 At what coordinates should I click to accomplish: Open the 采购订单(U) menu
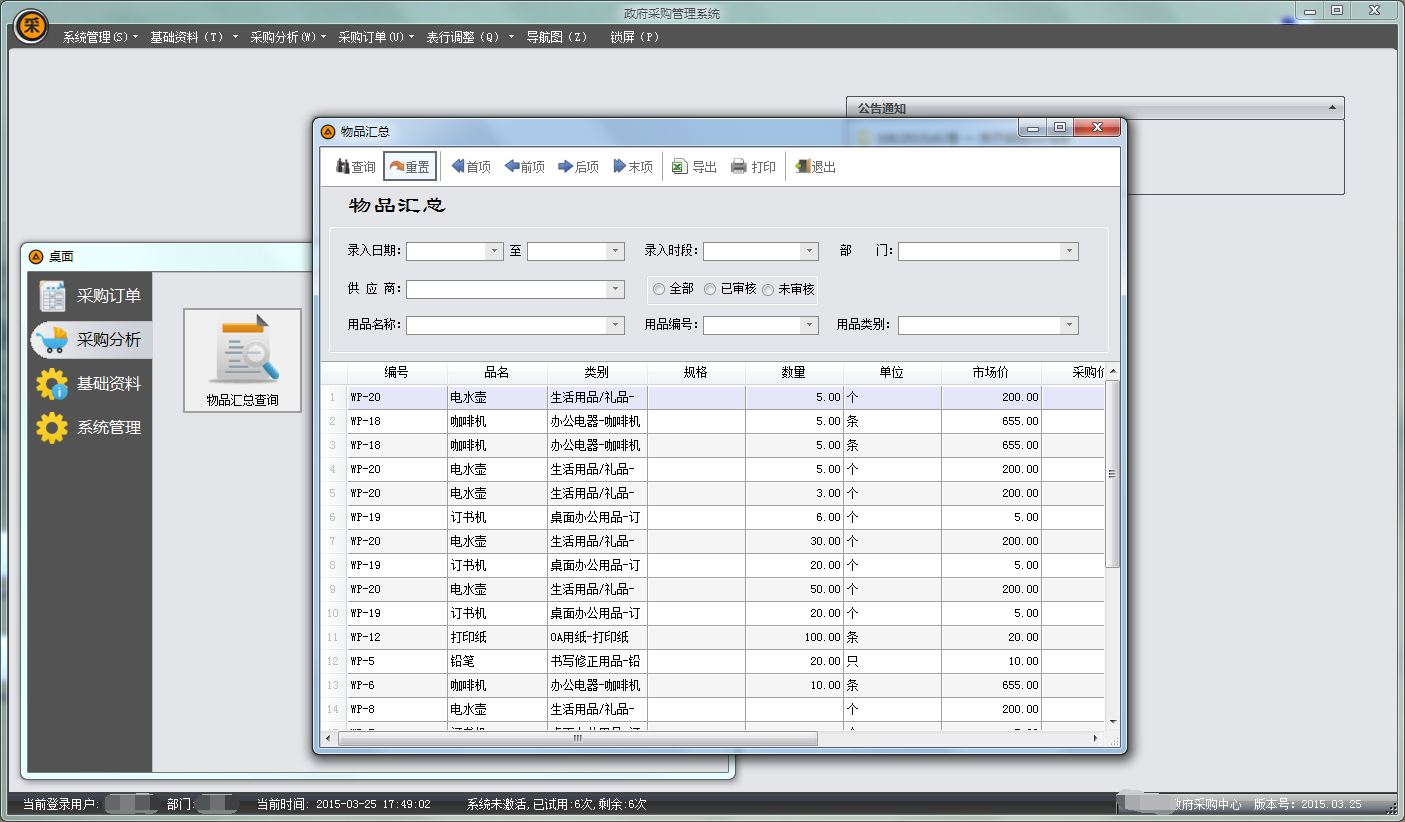(375, 37)
